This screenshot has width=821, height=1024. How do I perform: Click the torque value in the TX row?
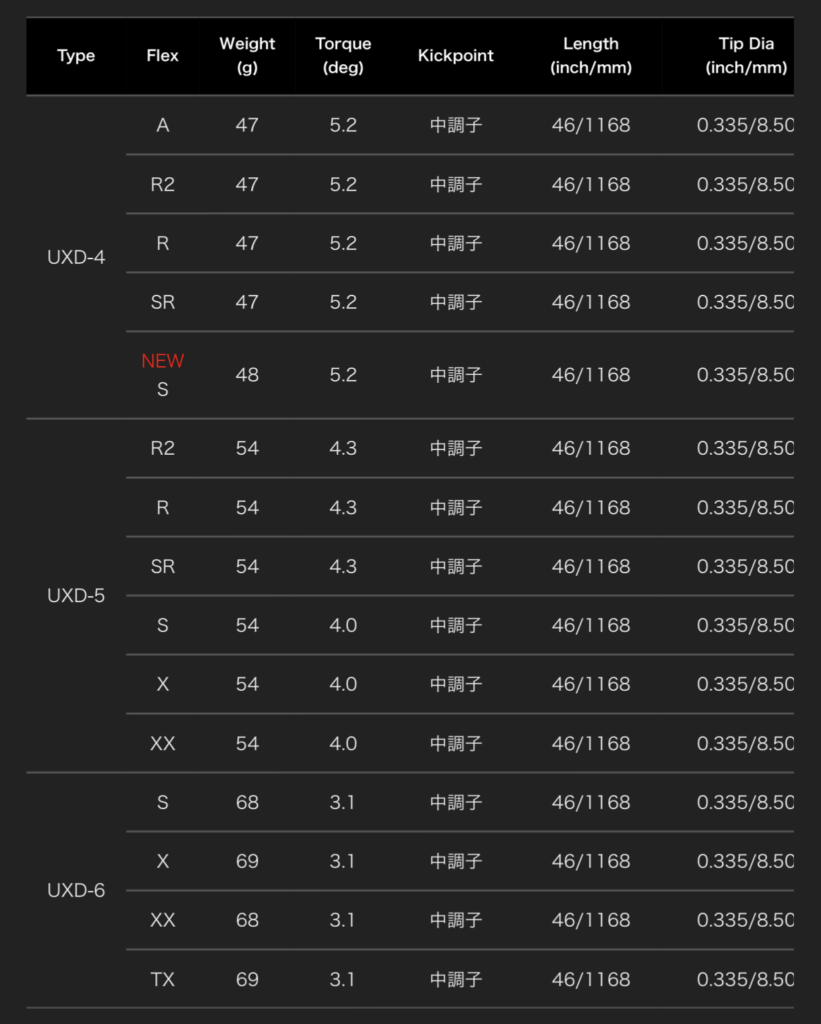[343, 980]
